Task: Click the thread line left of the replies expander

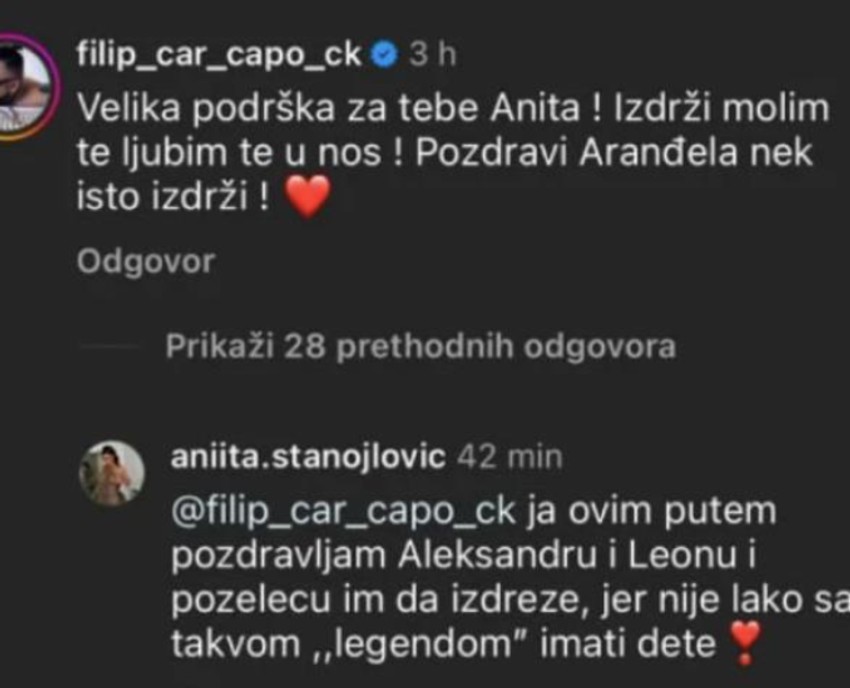Action: 110,345
